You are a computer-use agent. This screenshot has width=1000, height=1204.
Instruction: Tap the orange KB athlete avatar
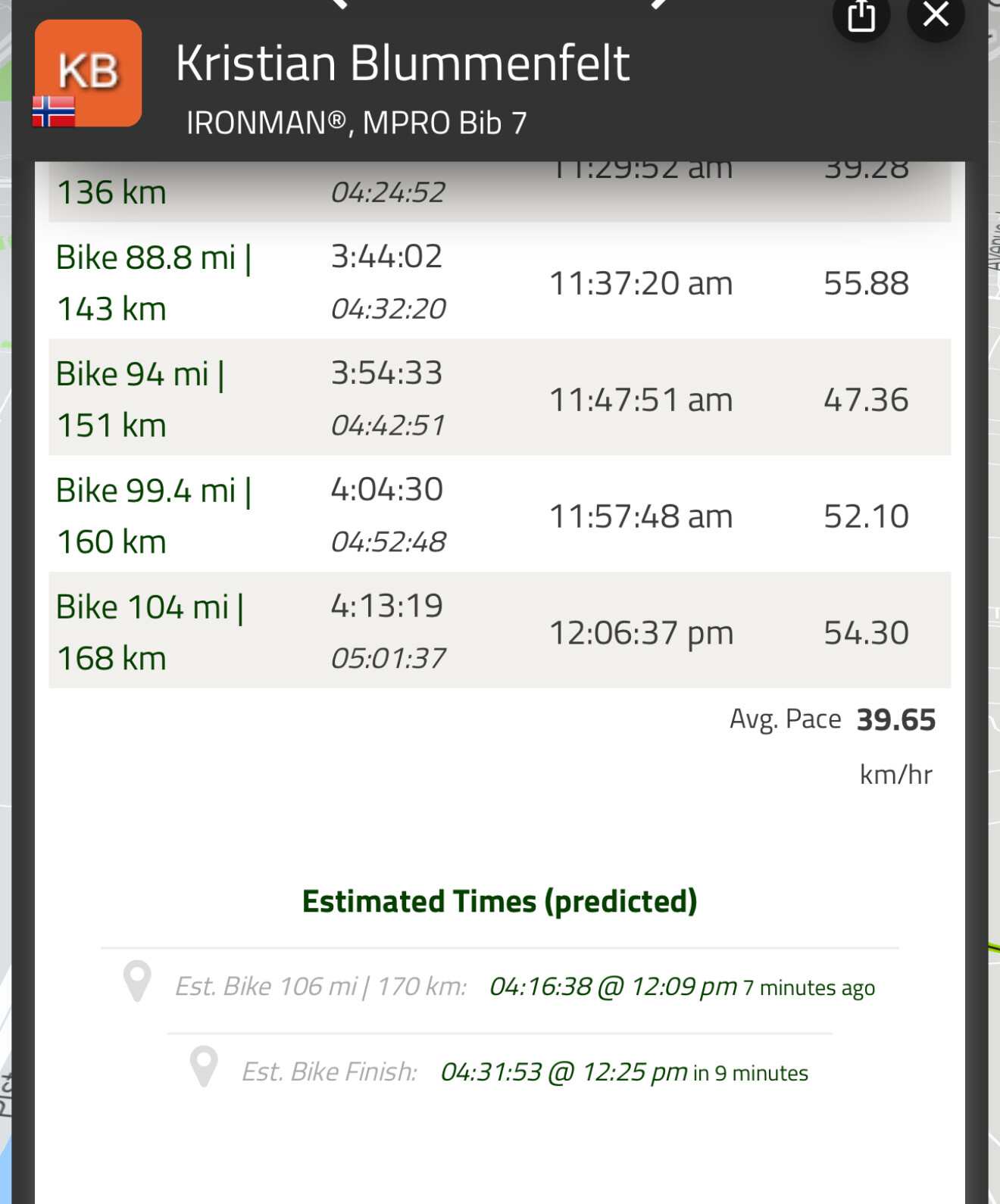[89, 72]
